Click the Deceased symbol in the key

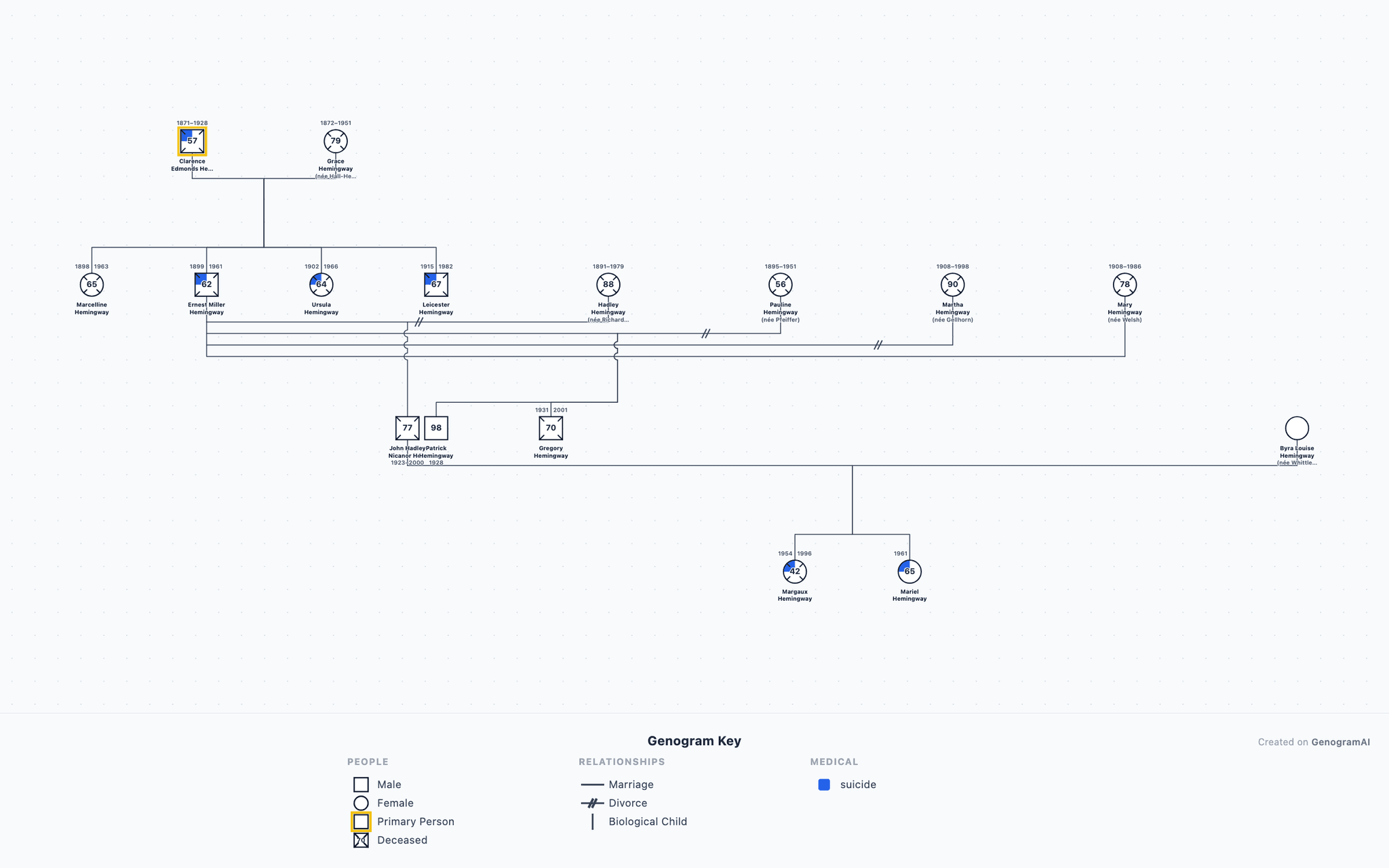point(361,840)
